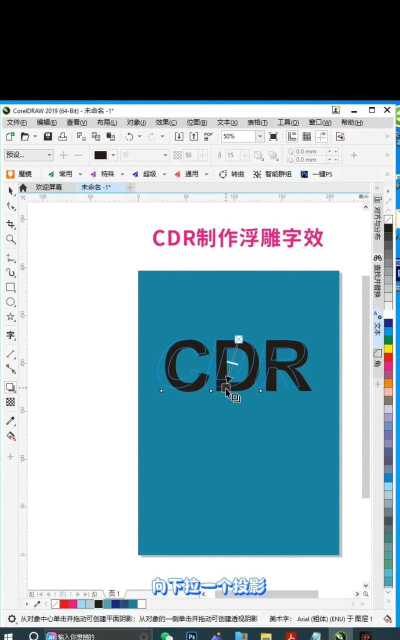The width and height of the screenshot is (400, 640).
Task: Select the Polygon star tool
Action: coord(11,317)
